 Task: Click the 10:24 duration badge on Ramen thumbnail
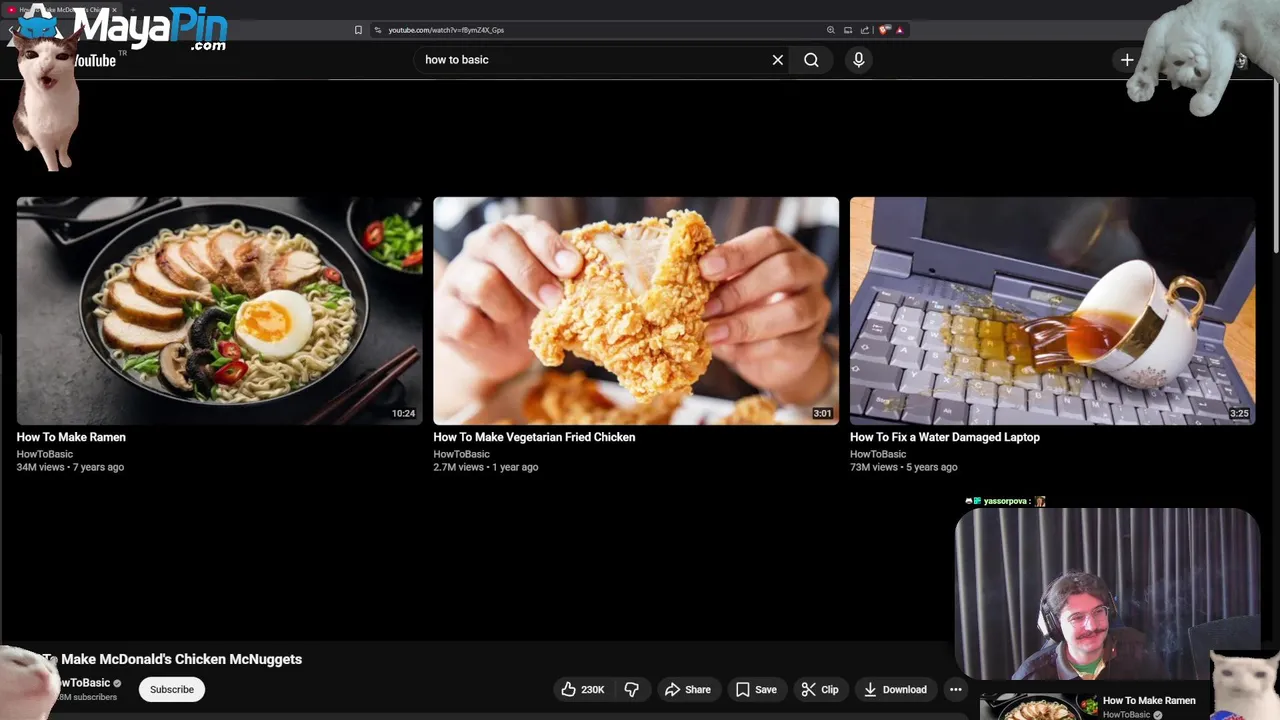(403, 413)
